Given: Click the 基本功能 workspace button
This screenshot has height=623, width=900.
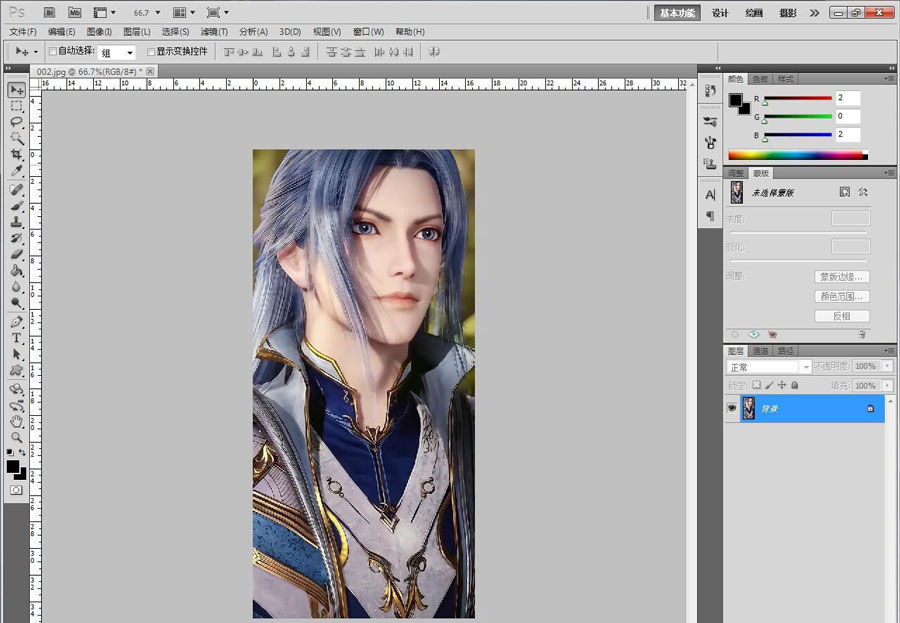Looking at the screenshot, I should click(x=679, y=13).
